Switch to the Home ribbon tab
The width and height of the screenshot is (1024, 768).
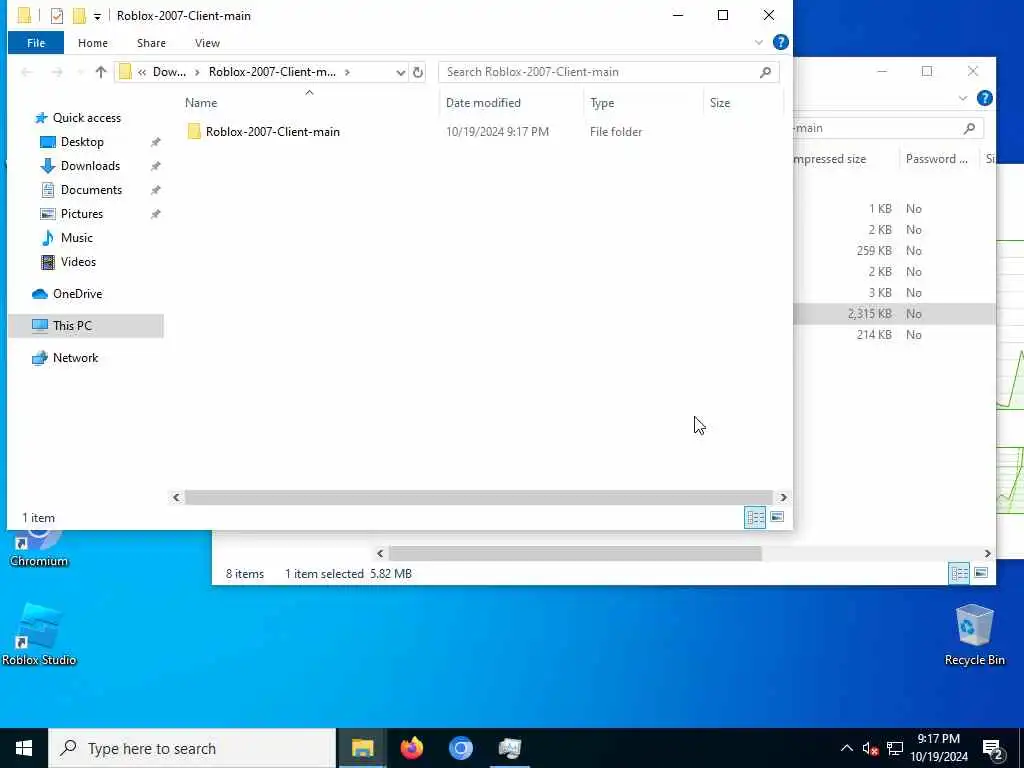(x=93, y=43)
